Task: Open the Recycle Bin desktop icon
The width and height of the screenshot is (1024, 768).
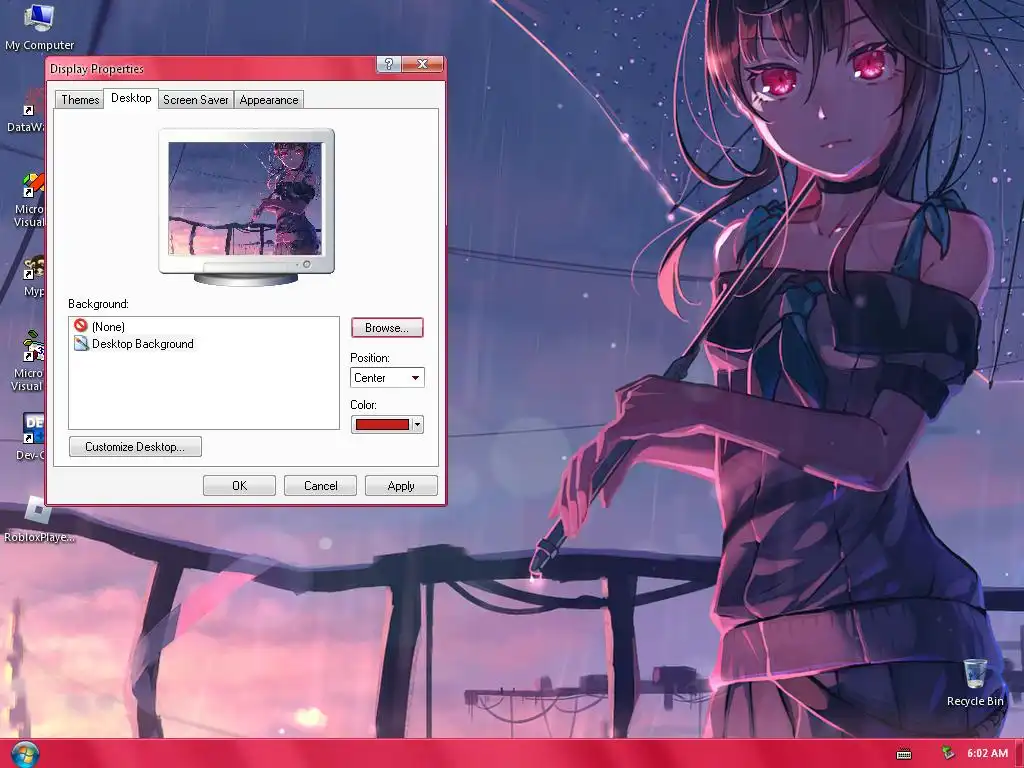Action: click(x=975, y=682)
